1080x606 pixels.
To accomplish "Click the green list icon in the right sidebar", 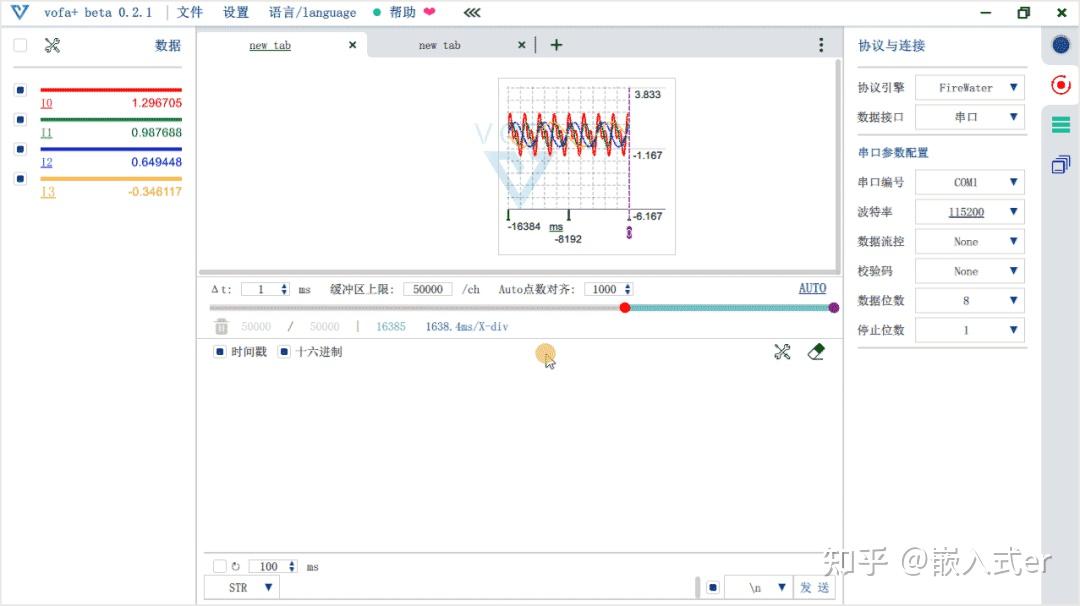I will tap(1060, 124).
